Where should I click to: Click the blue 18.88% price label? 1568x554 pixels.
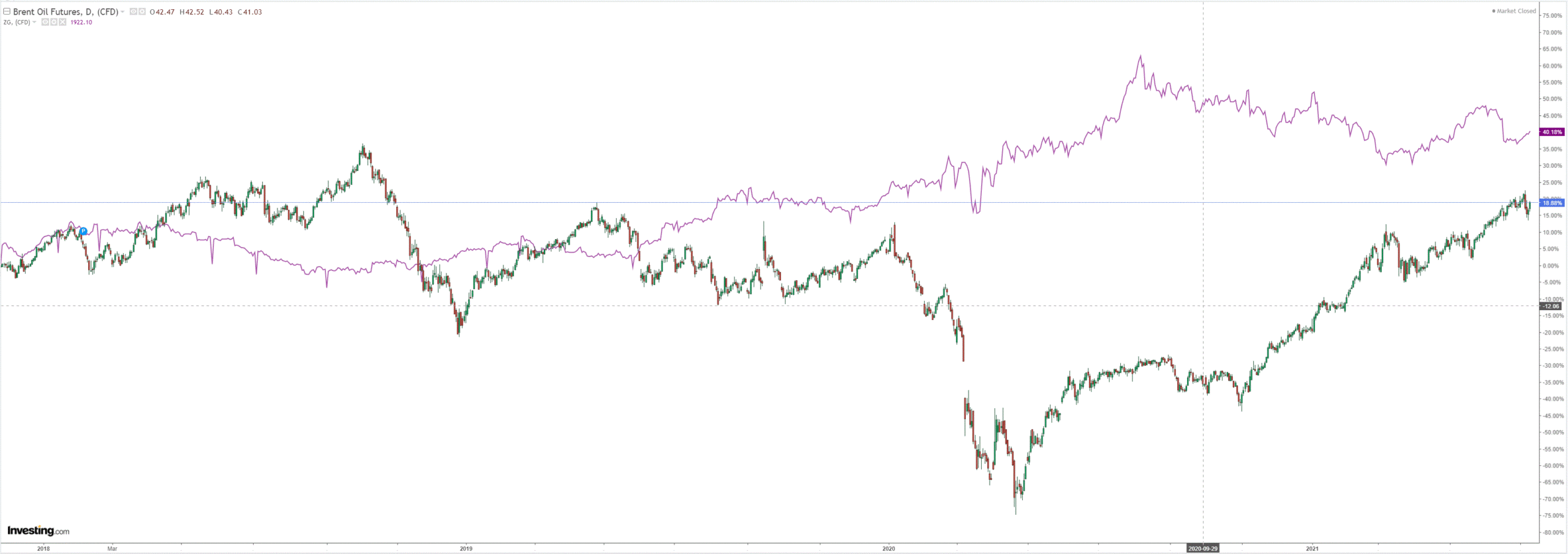(x=1551, y=203)
